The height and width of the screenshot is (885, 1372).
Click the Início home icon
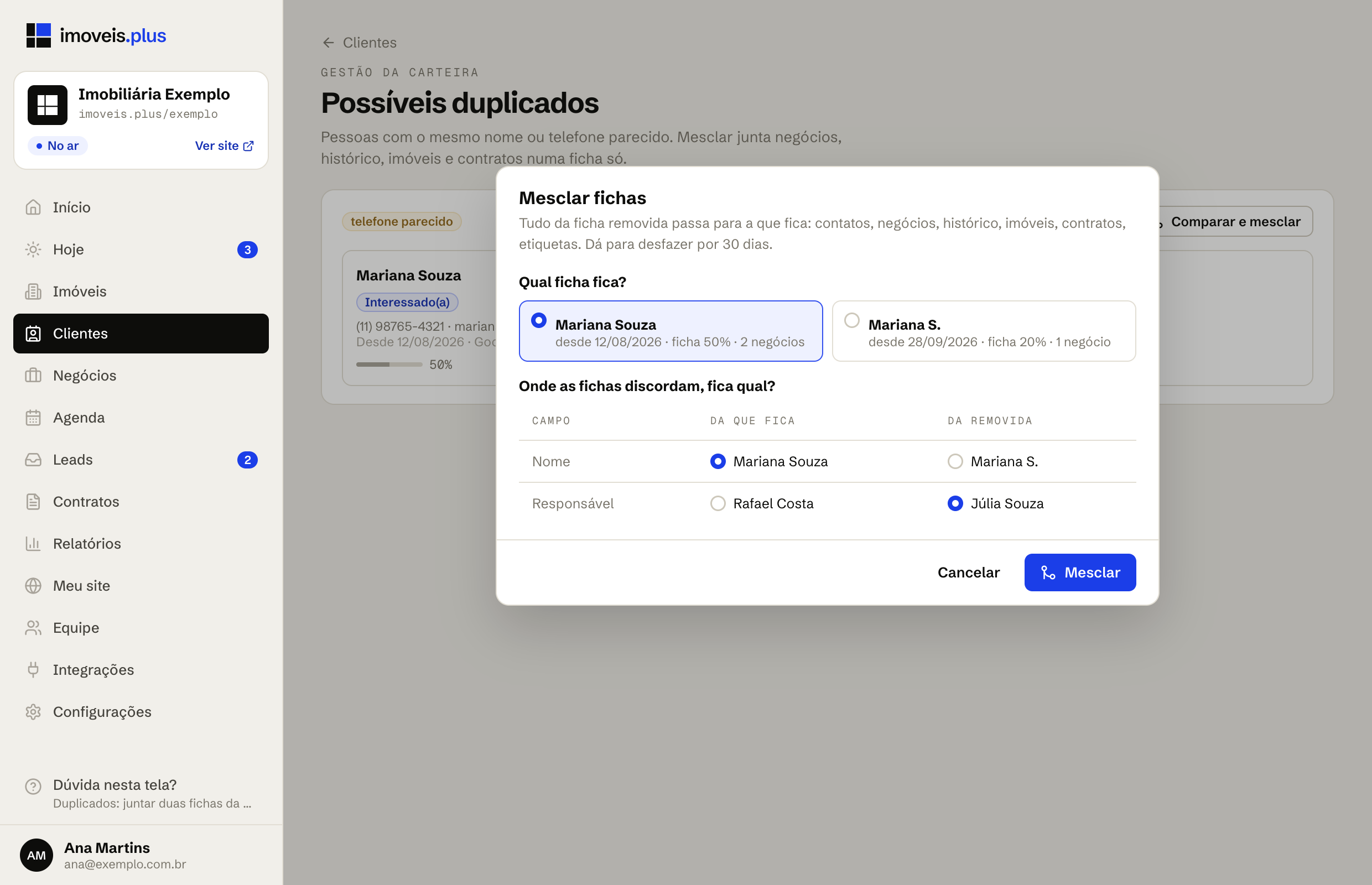click(x=33, y=207)
